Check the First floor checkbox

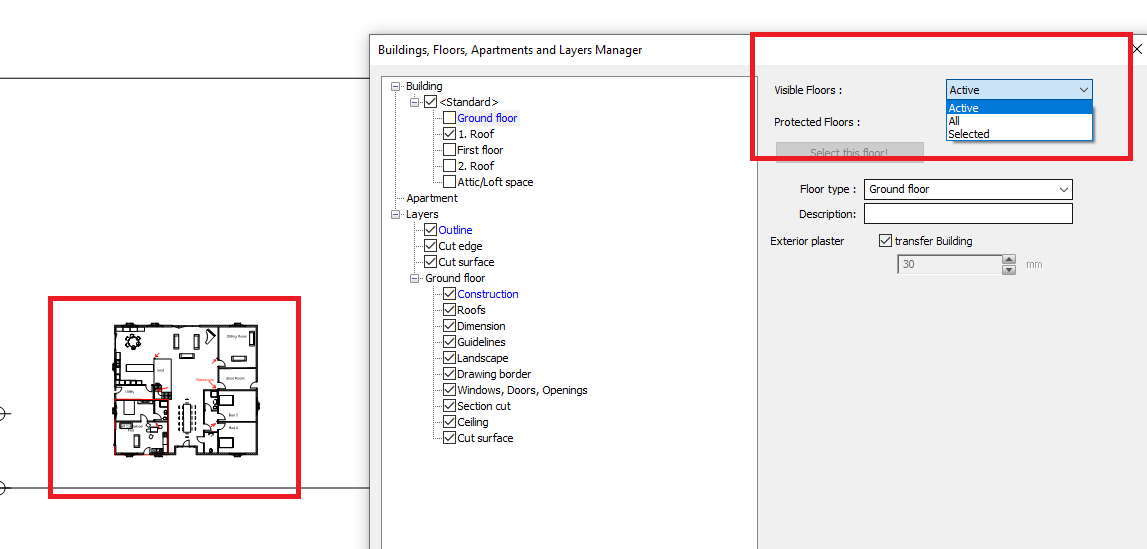pos(449,151)
